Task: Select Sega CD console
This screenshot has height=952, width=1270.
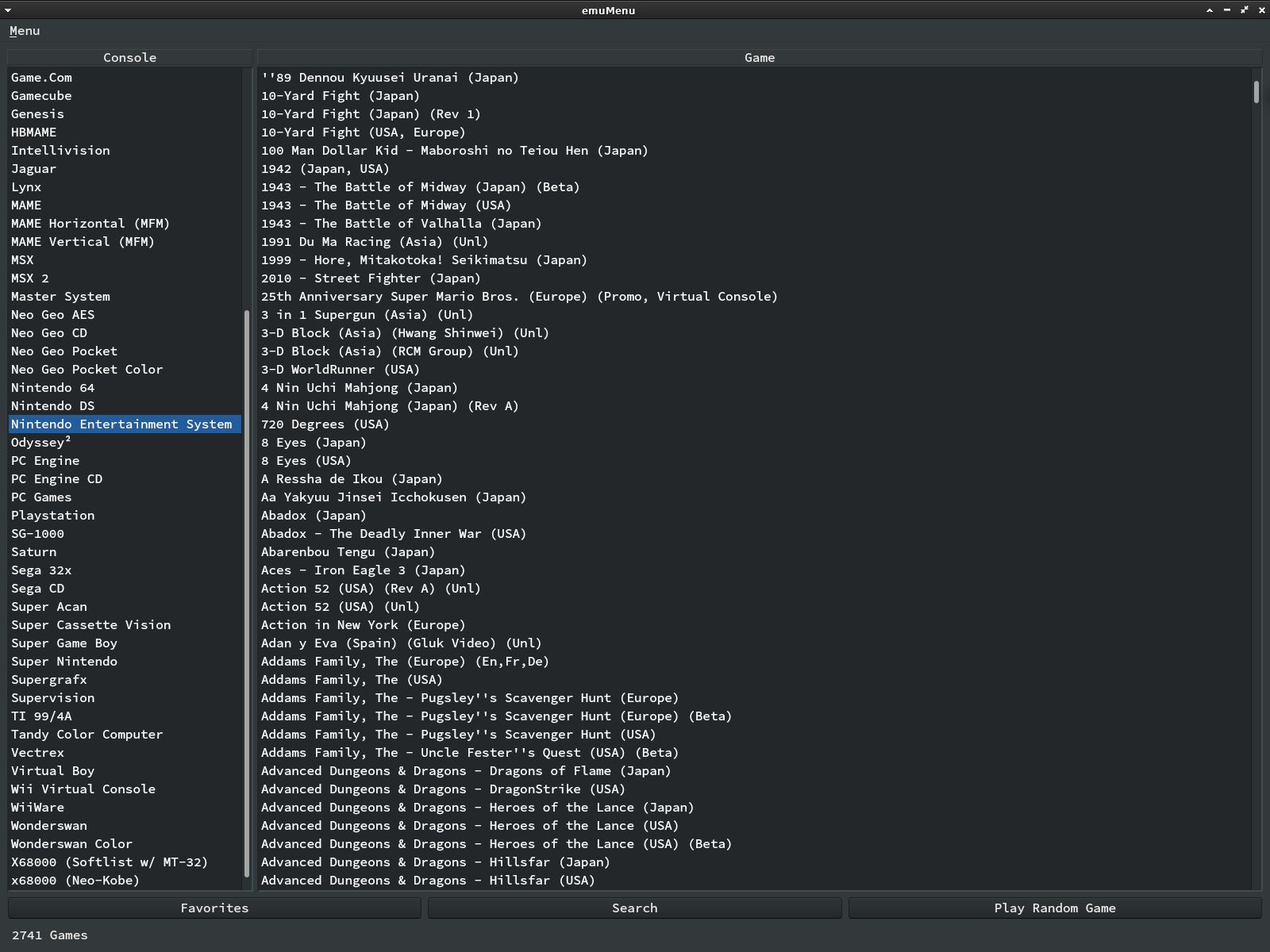Action: (125, 589)
